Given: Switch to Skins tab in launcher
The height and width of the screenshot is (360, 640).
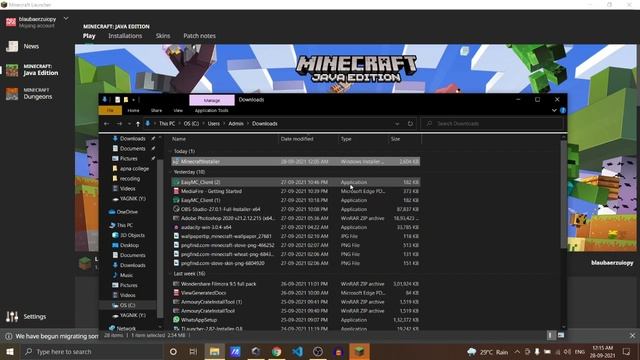Looking at the screenshot, I should 163,36.
